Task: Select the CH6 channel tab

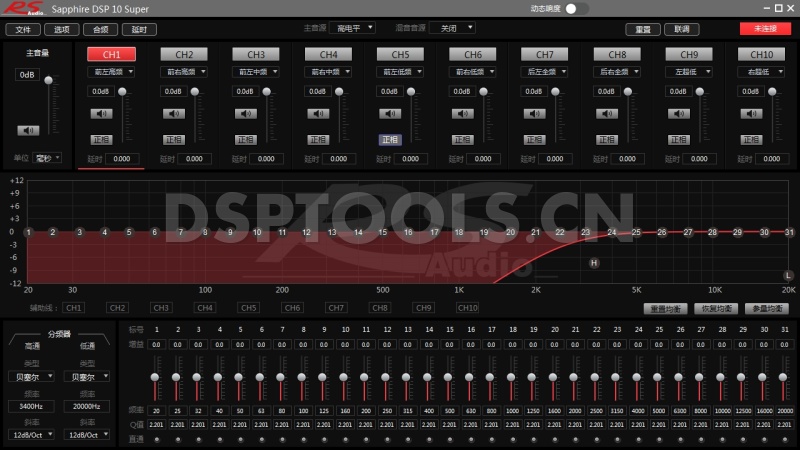Action: point(472,54)
